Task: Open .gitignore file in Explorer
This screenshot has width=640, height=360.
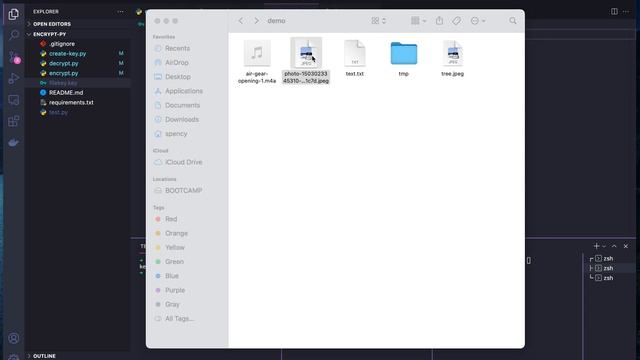Action: pos(62,44)
